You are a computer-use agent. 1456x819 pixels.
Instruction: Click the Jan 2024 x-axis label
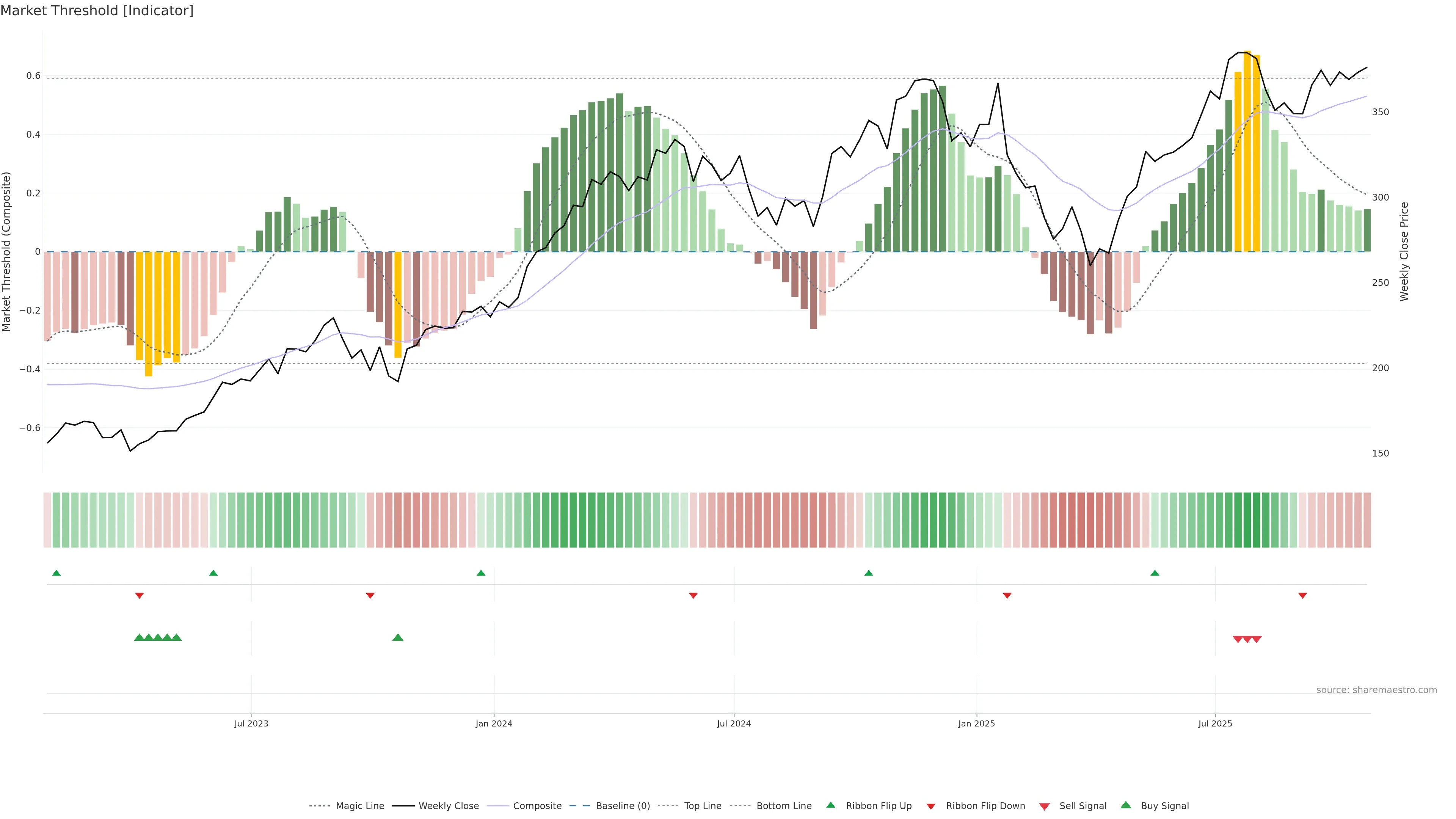(493, 723)
